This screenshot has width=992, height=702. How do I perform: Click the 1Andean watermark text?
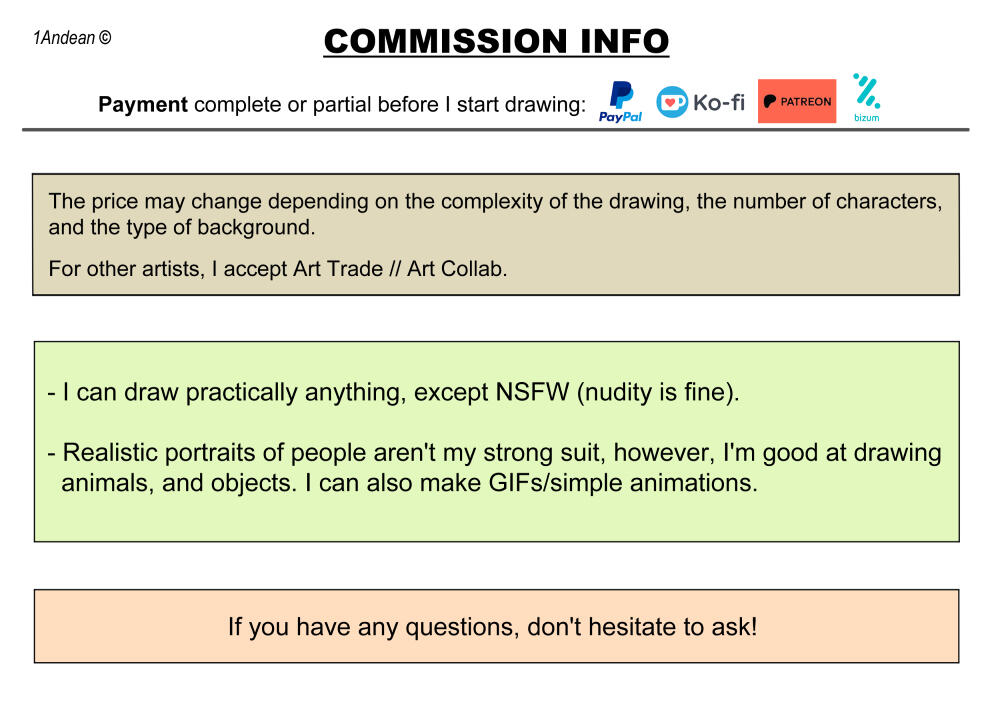[64, 38]
